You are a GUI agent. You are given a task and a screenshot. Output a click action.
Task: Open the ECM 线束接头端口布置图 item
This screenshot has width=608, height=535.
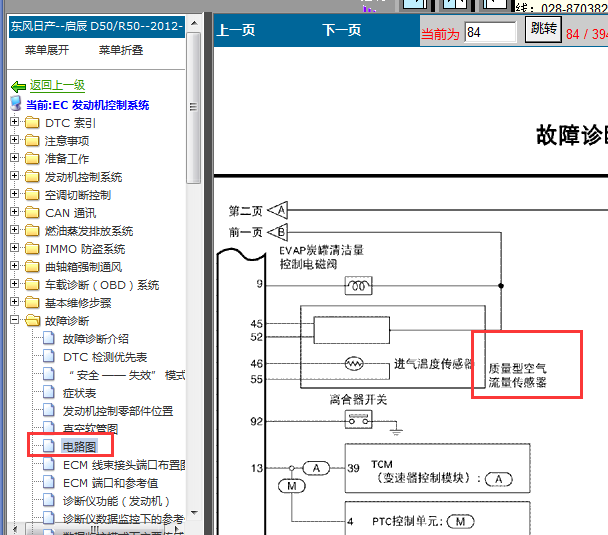[x=124, y=464]
